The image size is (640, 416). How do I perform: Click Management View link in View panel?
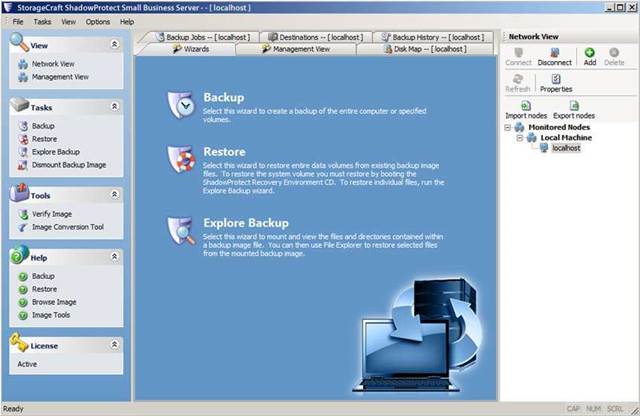click(x=60, y=77)
